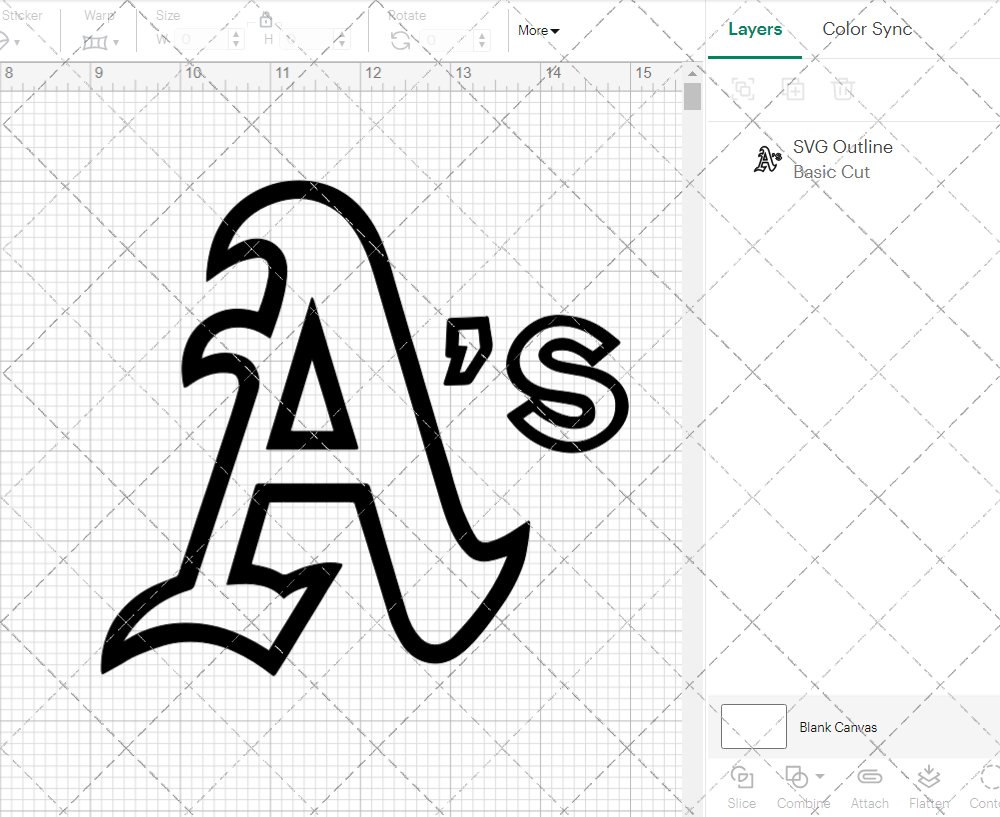Viewport: 1000px width, 817px height.
Task: Switch to the Layers tab
Action: click(x=755, y=29)
